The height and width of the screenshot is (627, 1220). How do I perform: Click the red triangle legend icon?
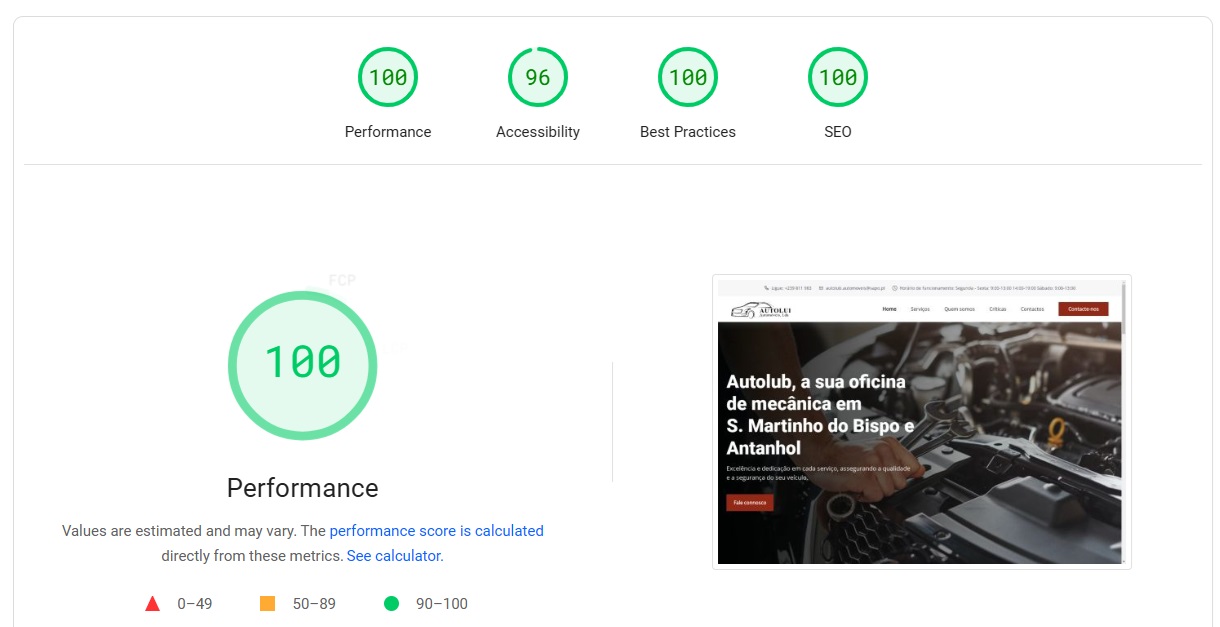click(153, 603)
